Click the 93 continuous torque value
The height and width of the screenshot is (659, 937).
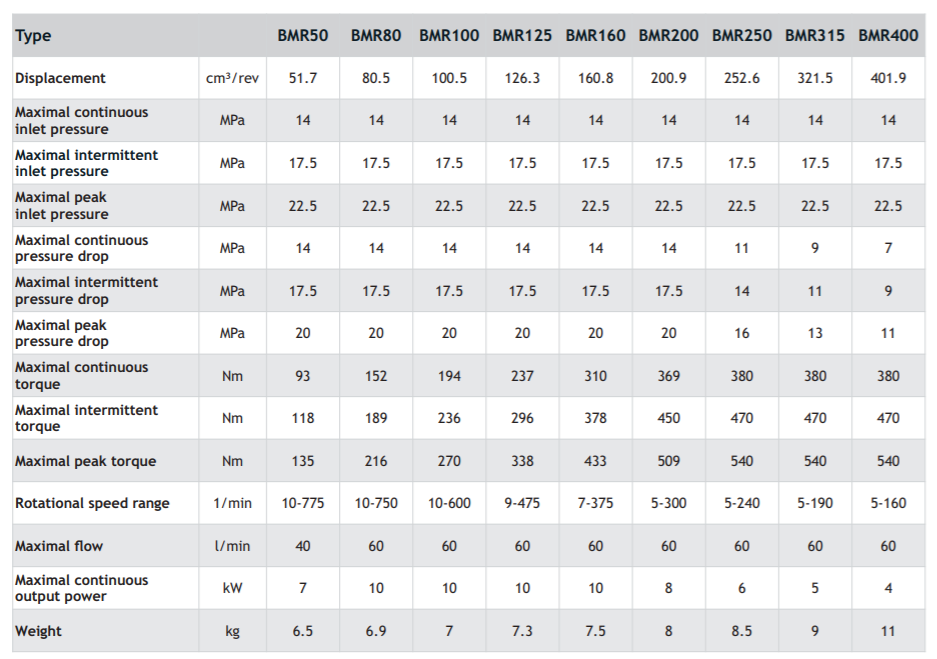(x=302, y=376)
